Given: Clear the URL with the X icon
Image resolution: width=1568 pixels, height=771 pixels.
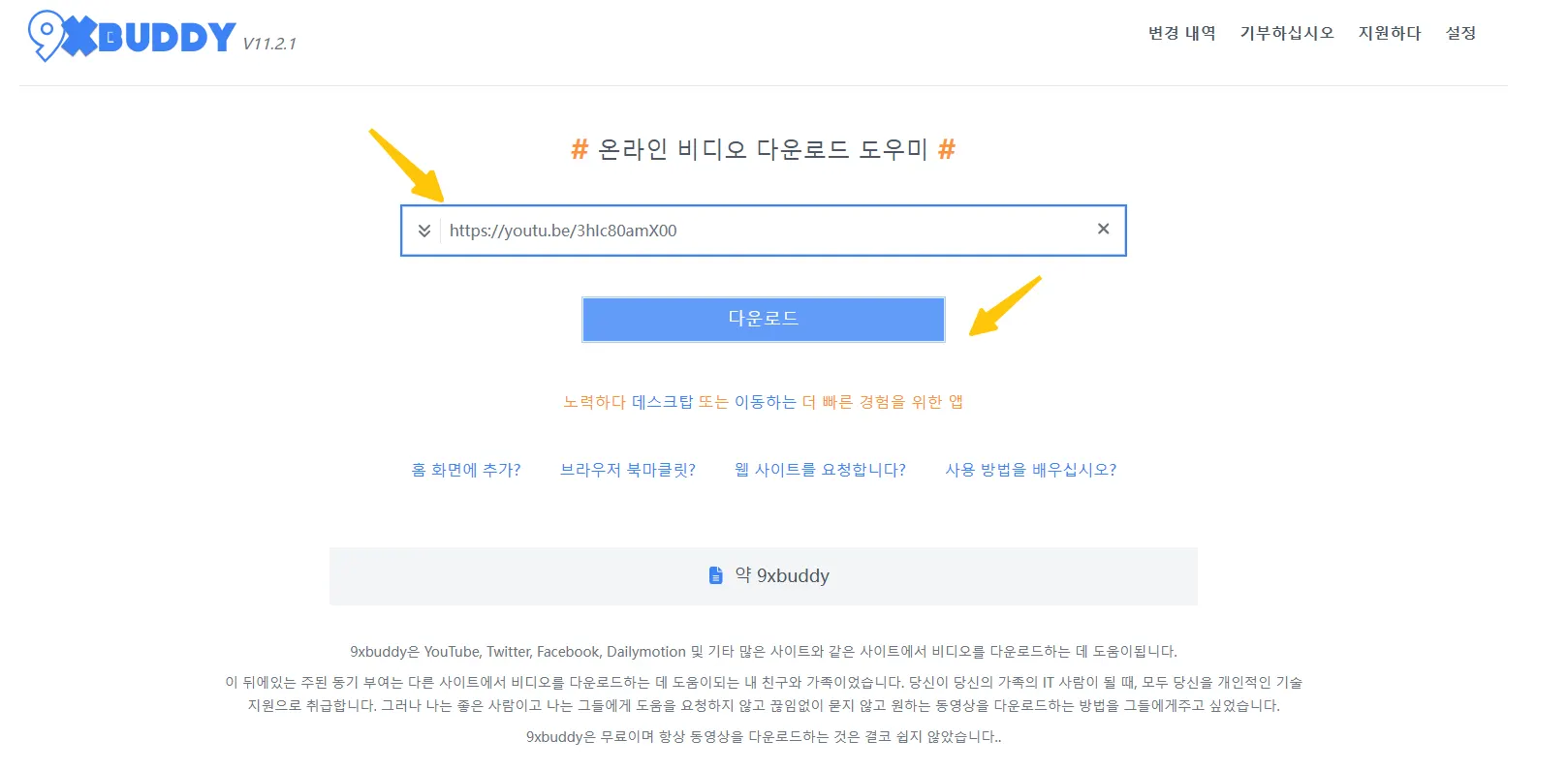Looking at the screenshot, I should (1103, 229).
